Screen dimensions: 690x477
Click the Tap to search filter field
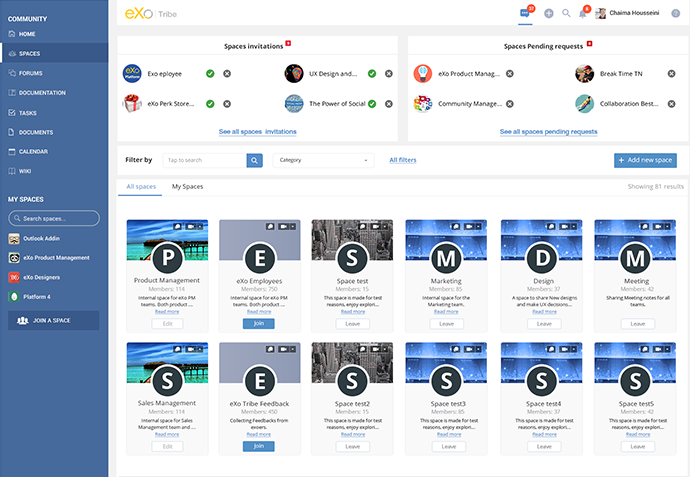click(205, 160)
